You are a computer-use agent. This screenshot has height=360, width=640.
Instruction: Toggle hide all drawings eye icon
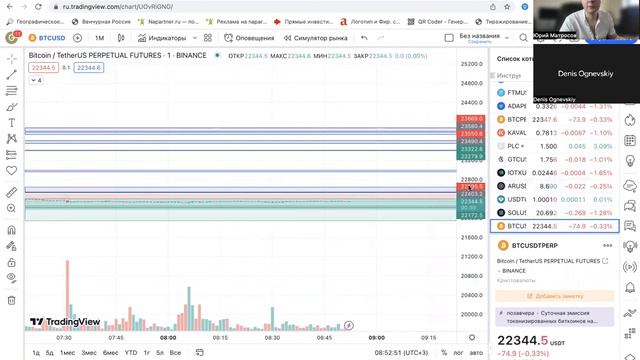point(11,278)
